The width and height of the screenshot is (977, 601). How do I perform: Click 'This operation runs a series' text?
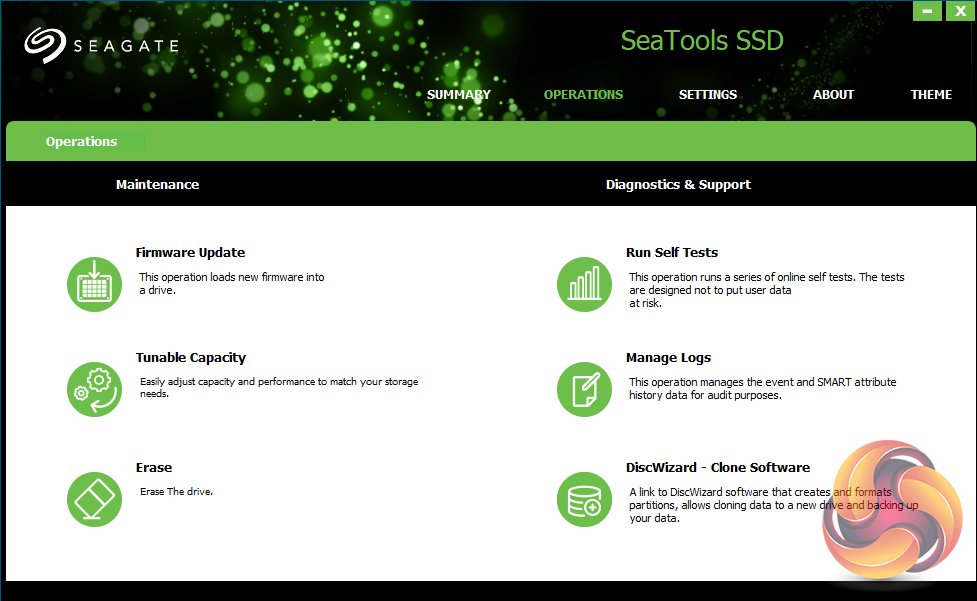pos(766,290)
